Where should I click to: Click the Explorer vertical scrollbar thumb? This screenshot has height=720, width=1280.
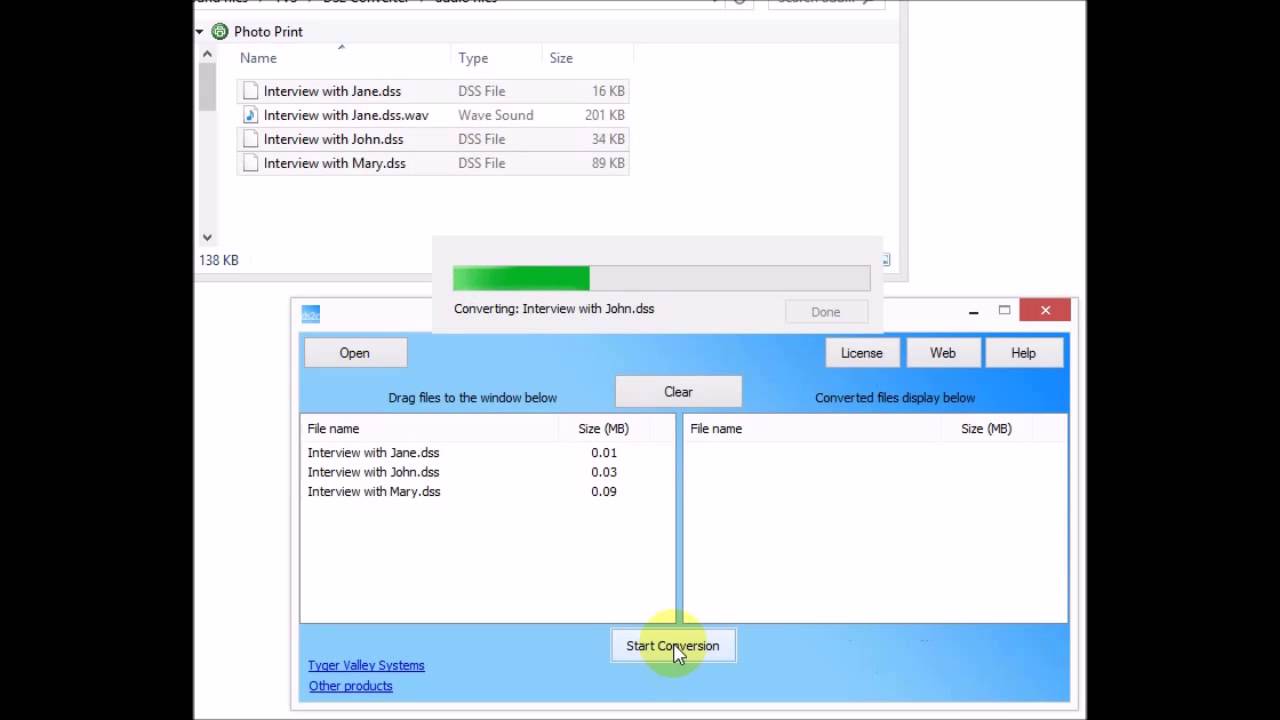pos(207,87)
